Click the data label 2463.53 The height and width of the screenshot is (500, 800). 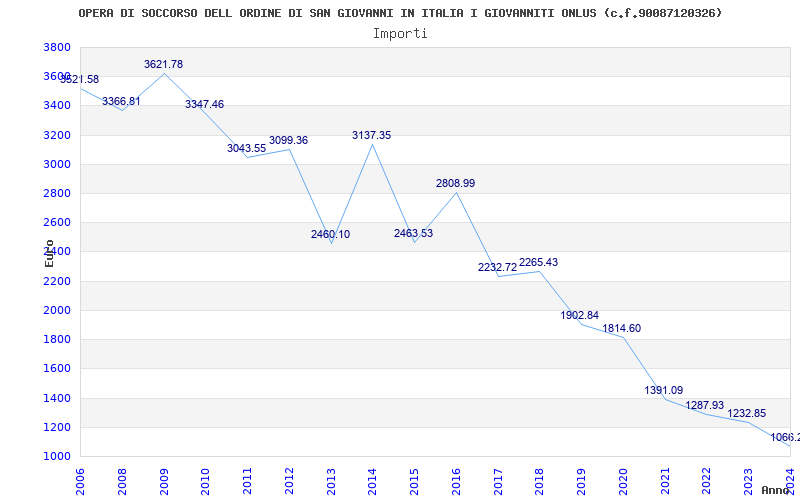[413, 233]
